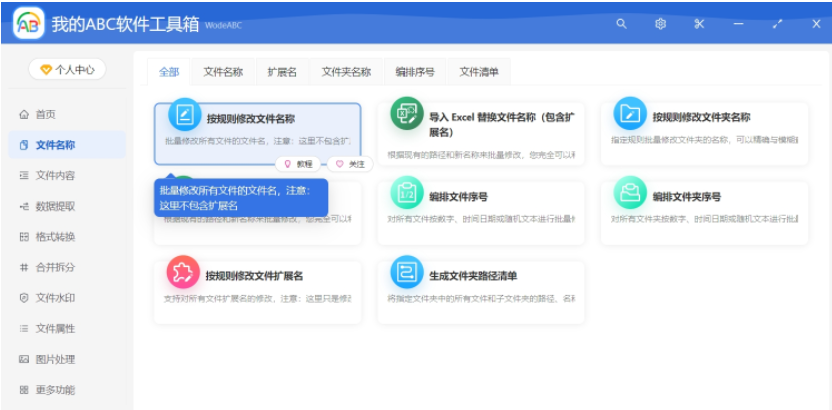This screenshot has width=832, height=410.
Task: Open 图片处理 in the sidebar
Action: 55,358
